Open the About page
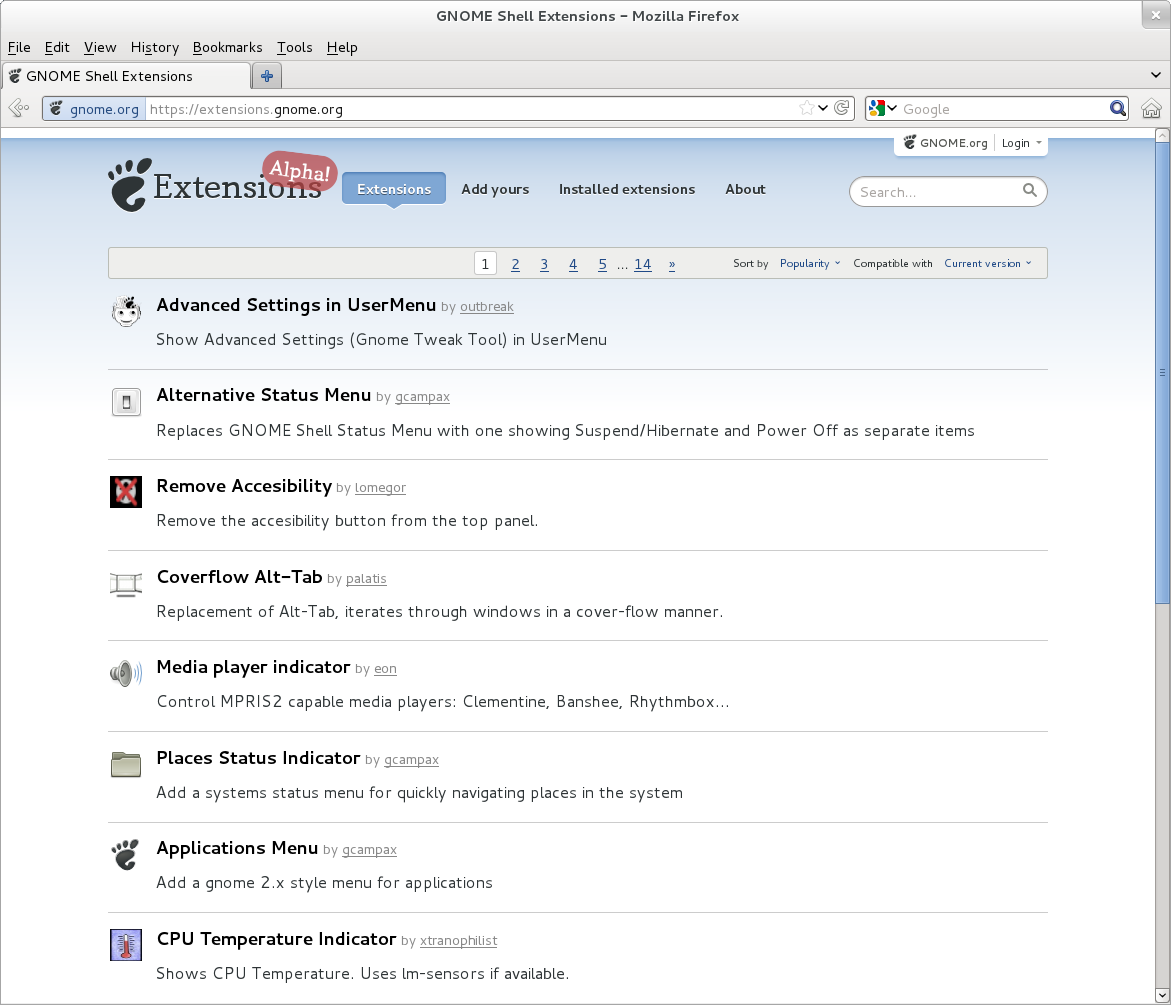The height and width of the screenshot is (1005, 1171). 745,189
